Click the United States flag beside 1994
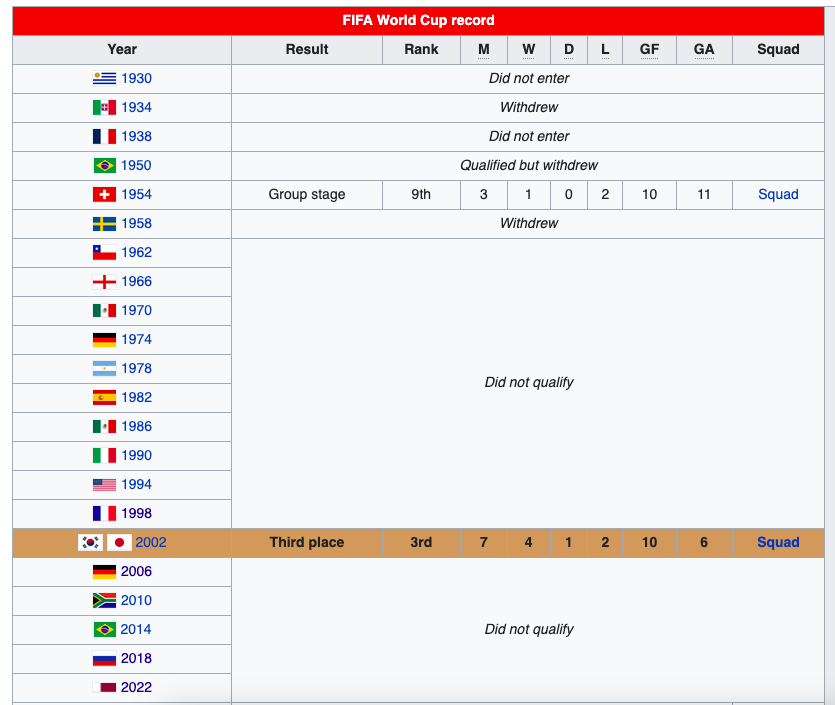Image resolution: width=835 pixels, height=705 pixels. pyautogui.click(x=104, y=485)
